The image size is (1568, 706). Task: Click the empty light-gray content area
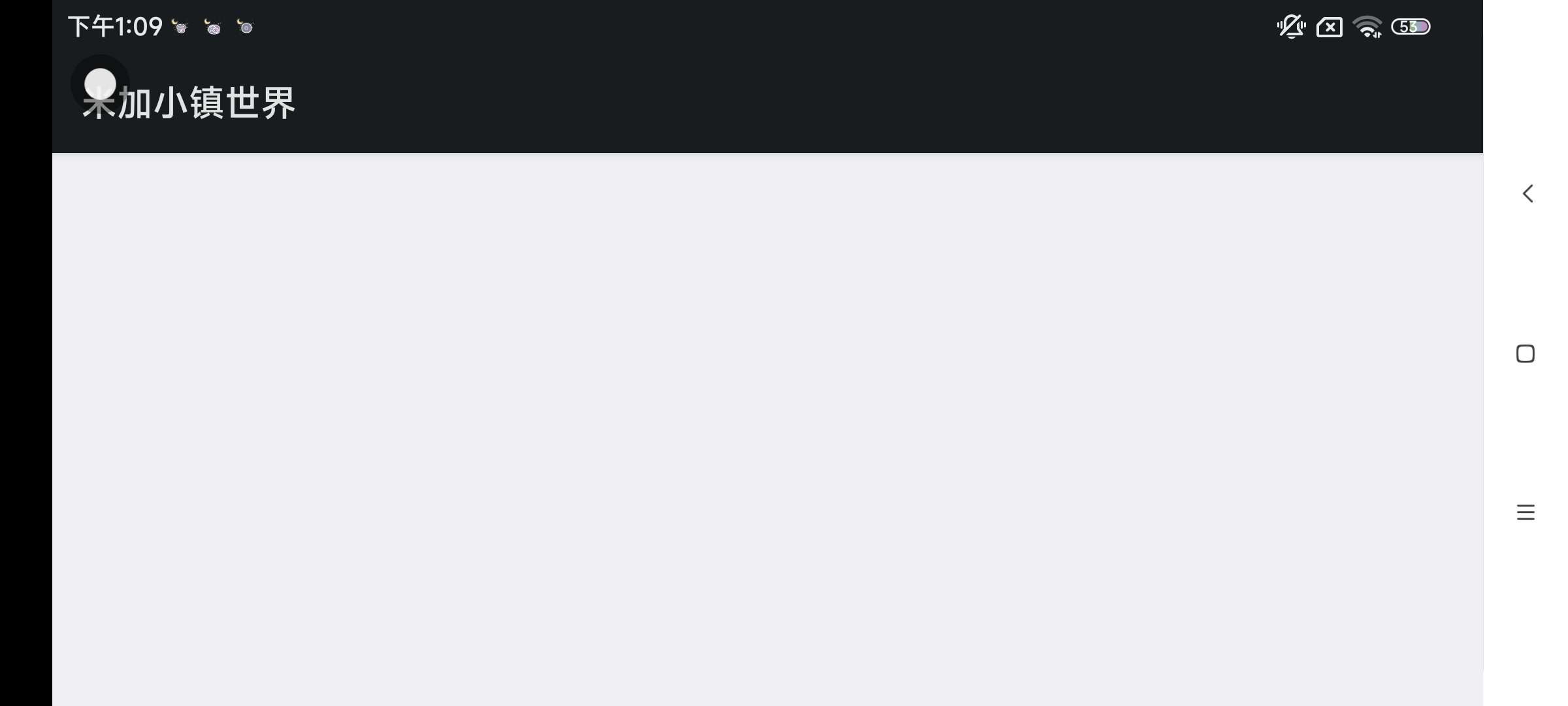[x=768, y=429]
